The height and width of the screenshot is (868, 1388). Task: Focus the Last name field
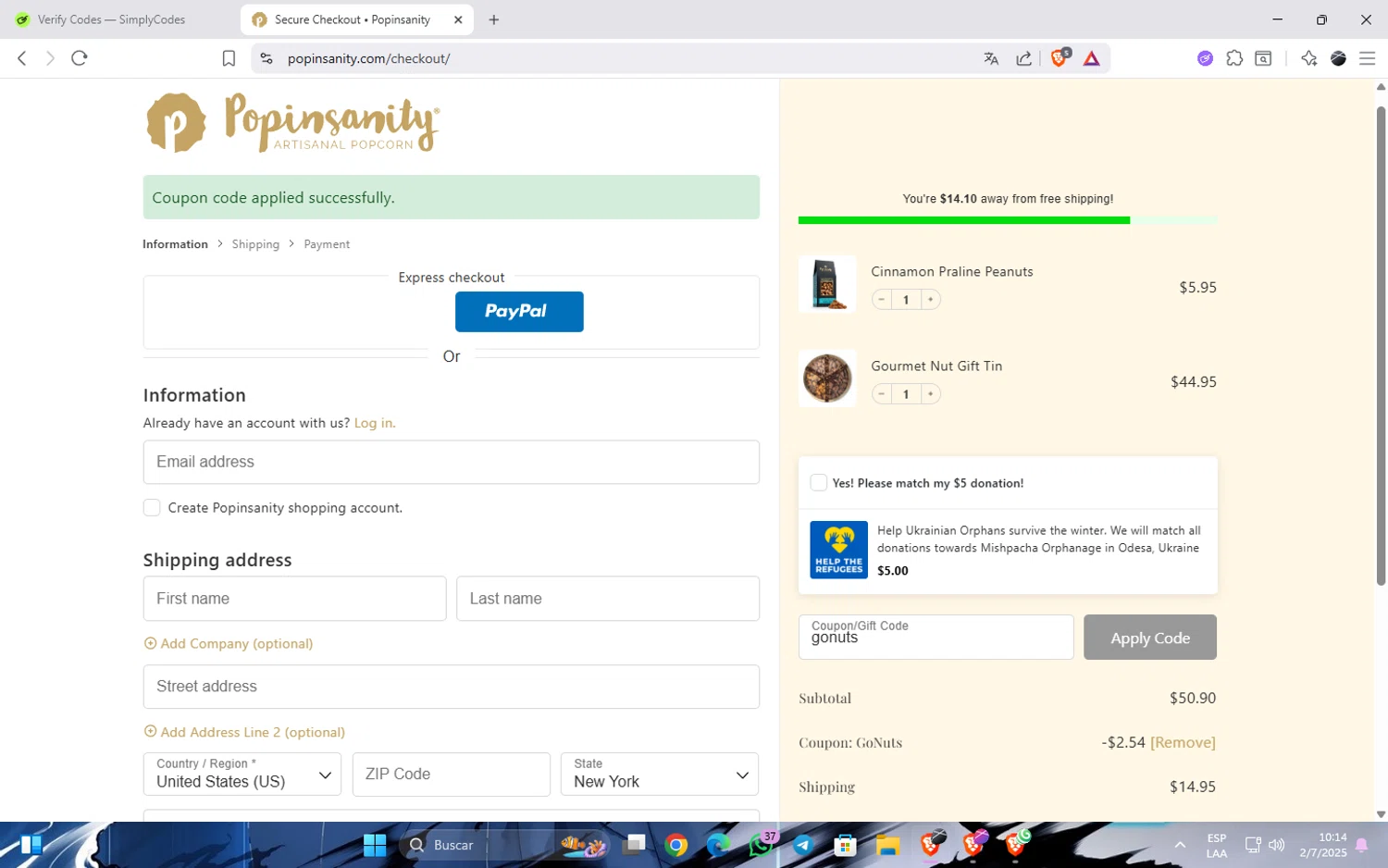click(x=608, y=599)
